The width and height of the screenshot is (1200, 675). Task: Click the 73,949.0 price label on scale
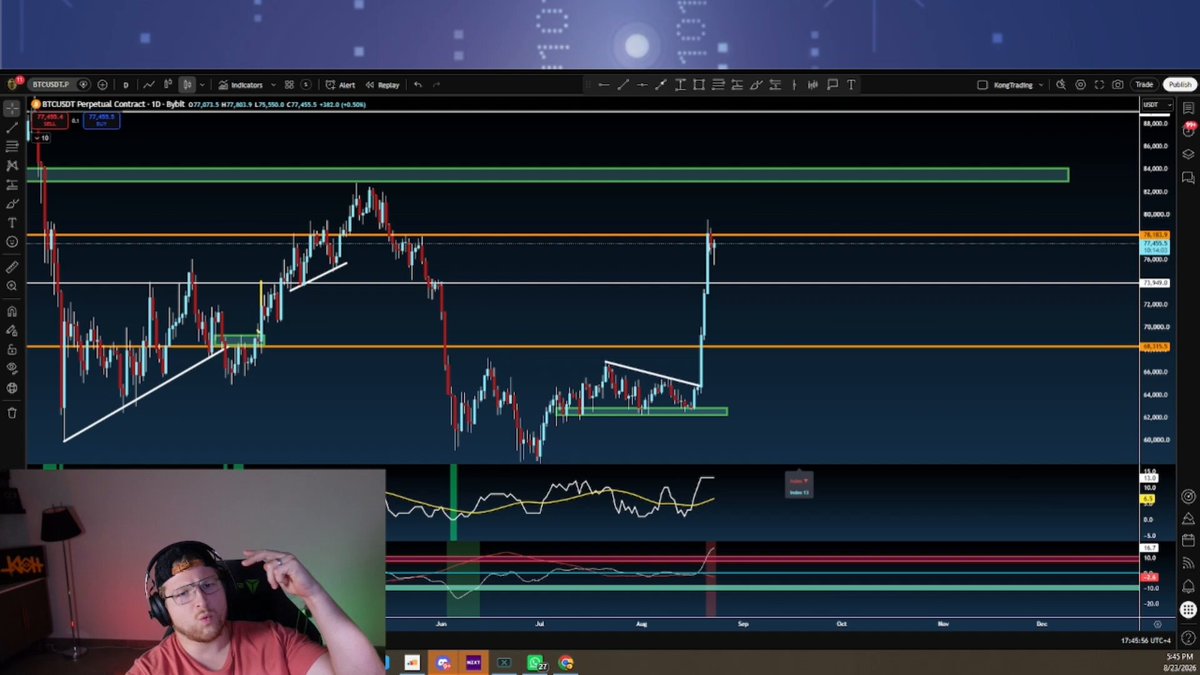pos(1155,283)
